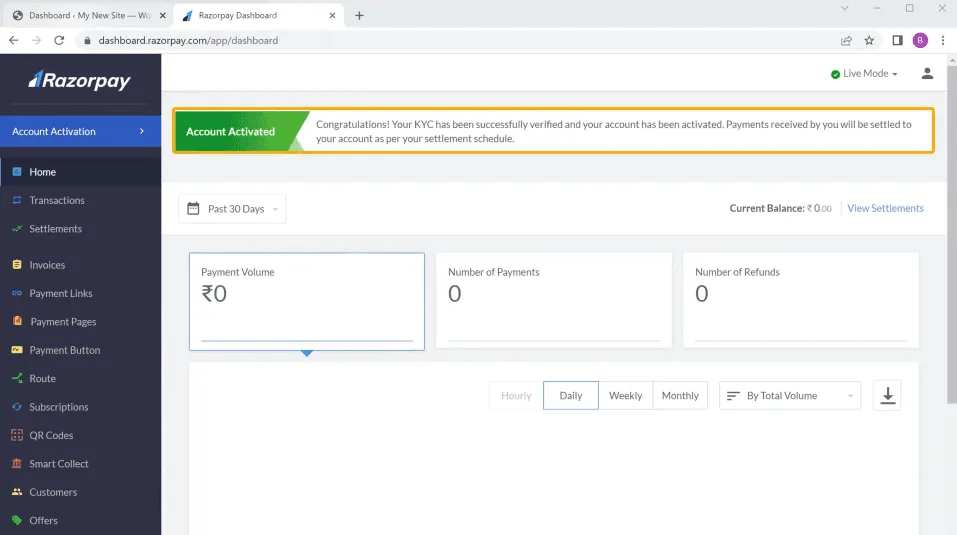Click the View Settlements link
The width and height of the screenshot is (957, 535).
[x=885, y=209]
